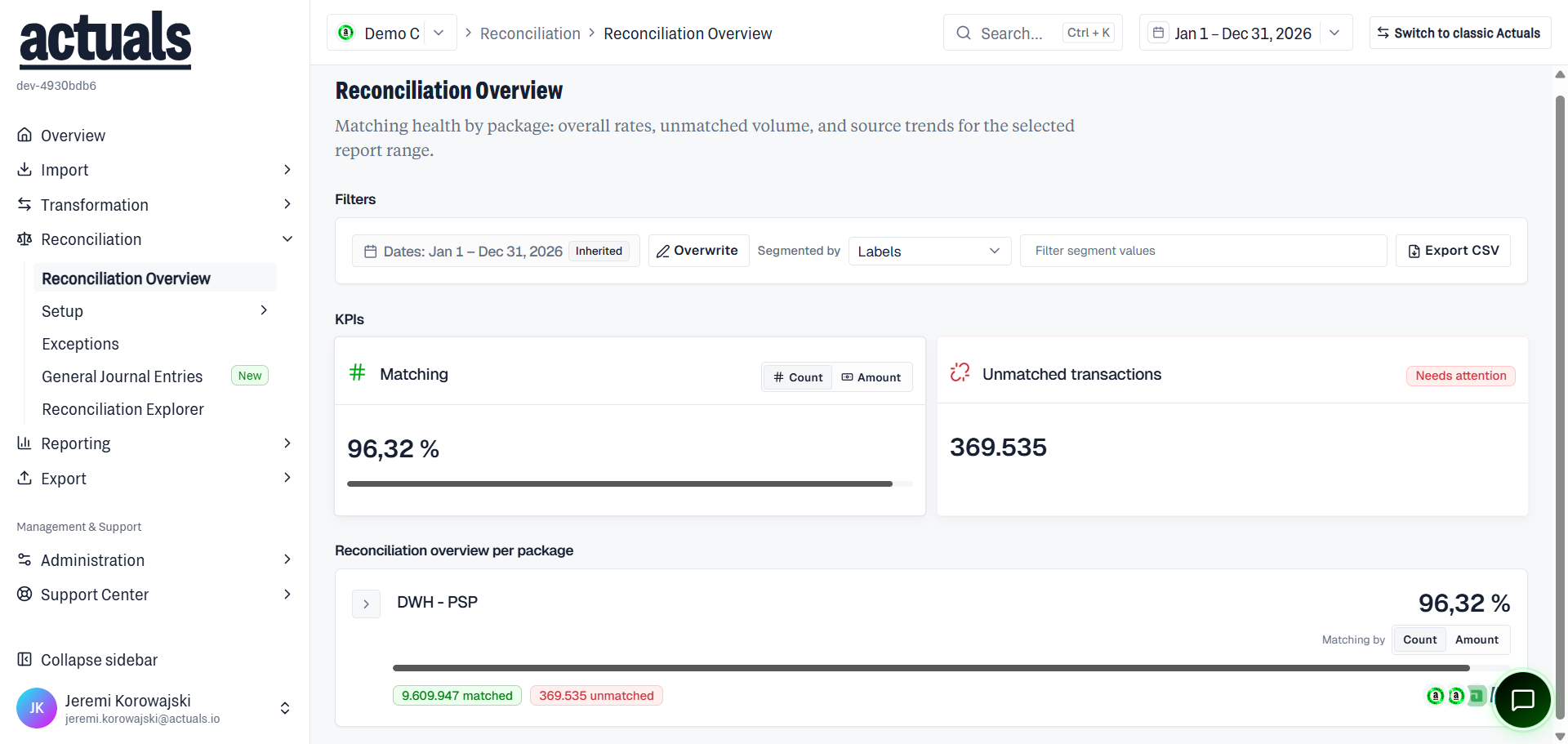The height and width of the screenshot is (744, 1568).
Task: Click the Administration settings icon
Action: [24, 559]
